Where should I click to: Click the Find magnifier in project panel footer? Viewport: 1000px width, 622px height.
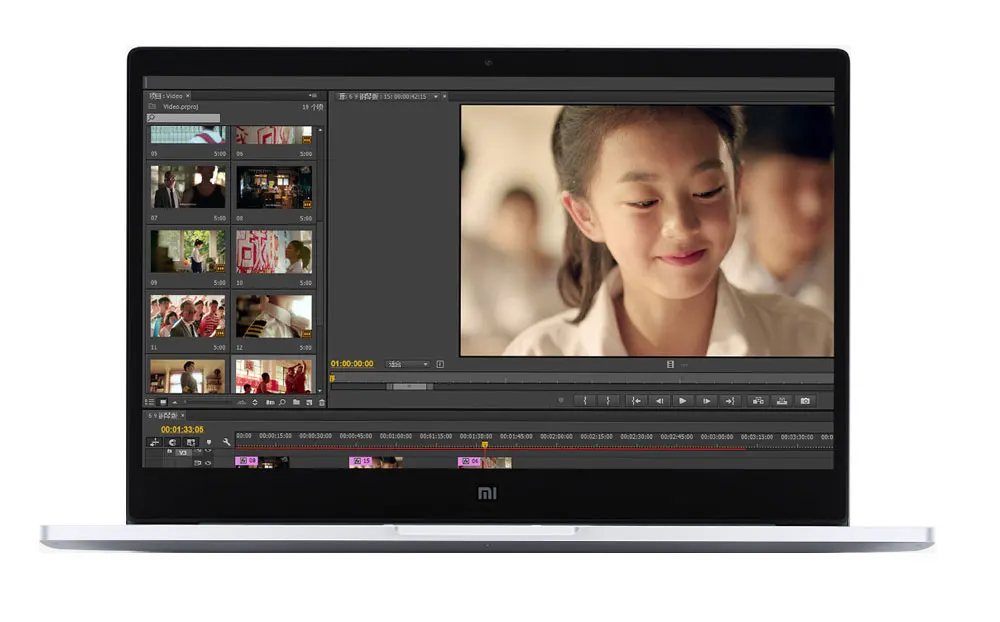click(x=283, y=402)
